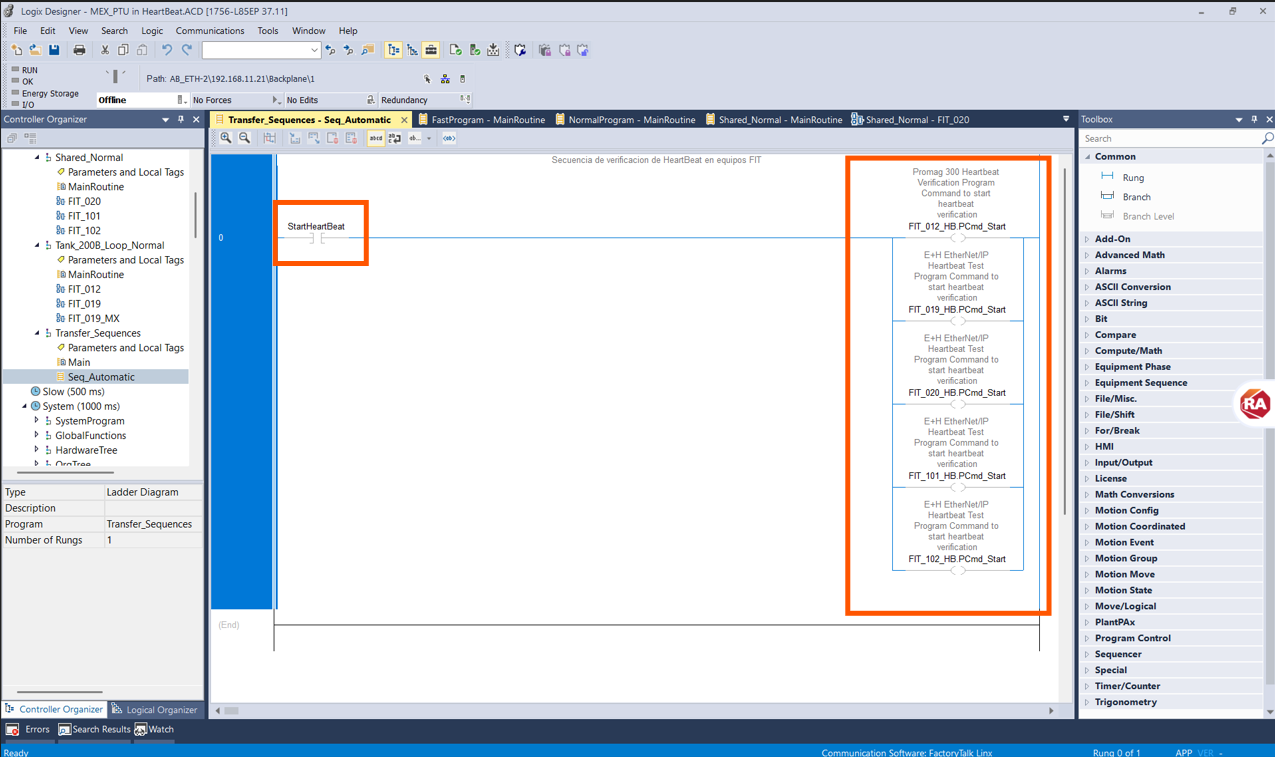Switch to Shared_Normal - FIT_020 tab
This screenshot has width=1275, height=757.
910,119
